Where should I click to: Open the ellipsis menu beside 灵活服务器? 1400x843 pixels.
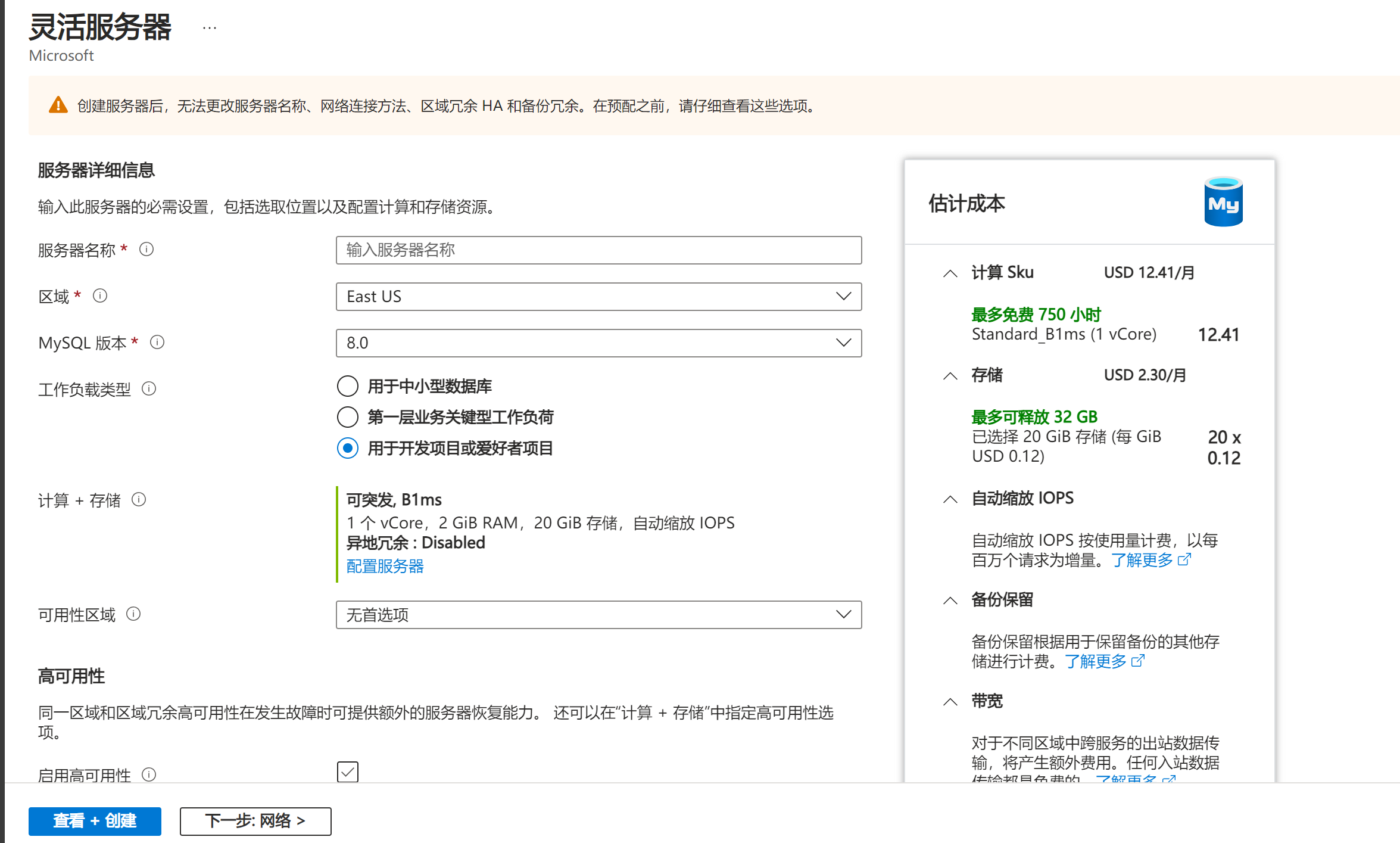[209, 28]
